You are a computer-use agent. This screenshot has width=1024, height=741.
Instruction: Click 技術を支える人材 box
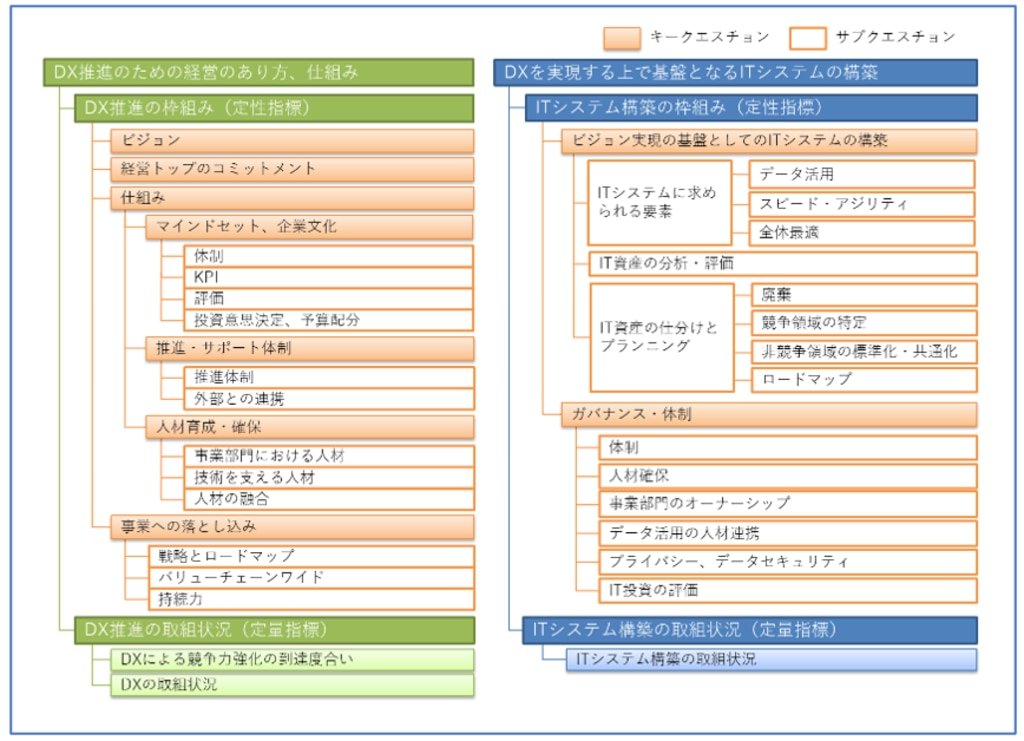point(329,477)
